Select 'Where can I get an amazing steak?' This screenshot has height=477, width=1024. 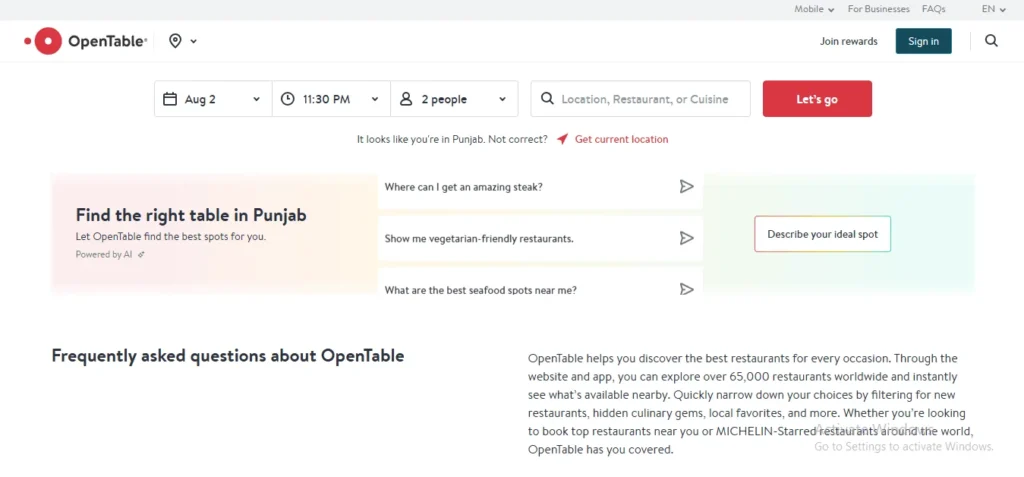[464, 187]
